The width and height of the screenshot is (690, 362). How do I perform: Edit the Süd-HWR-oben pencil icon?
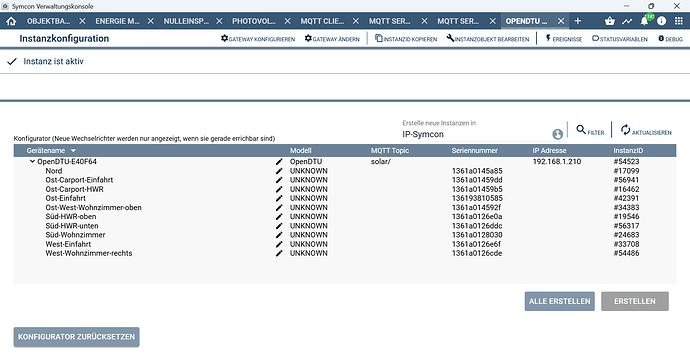[x=279, y=217]
